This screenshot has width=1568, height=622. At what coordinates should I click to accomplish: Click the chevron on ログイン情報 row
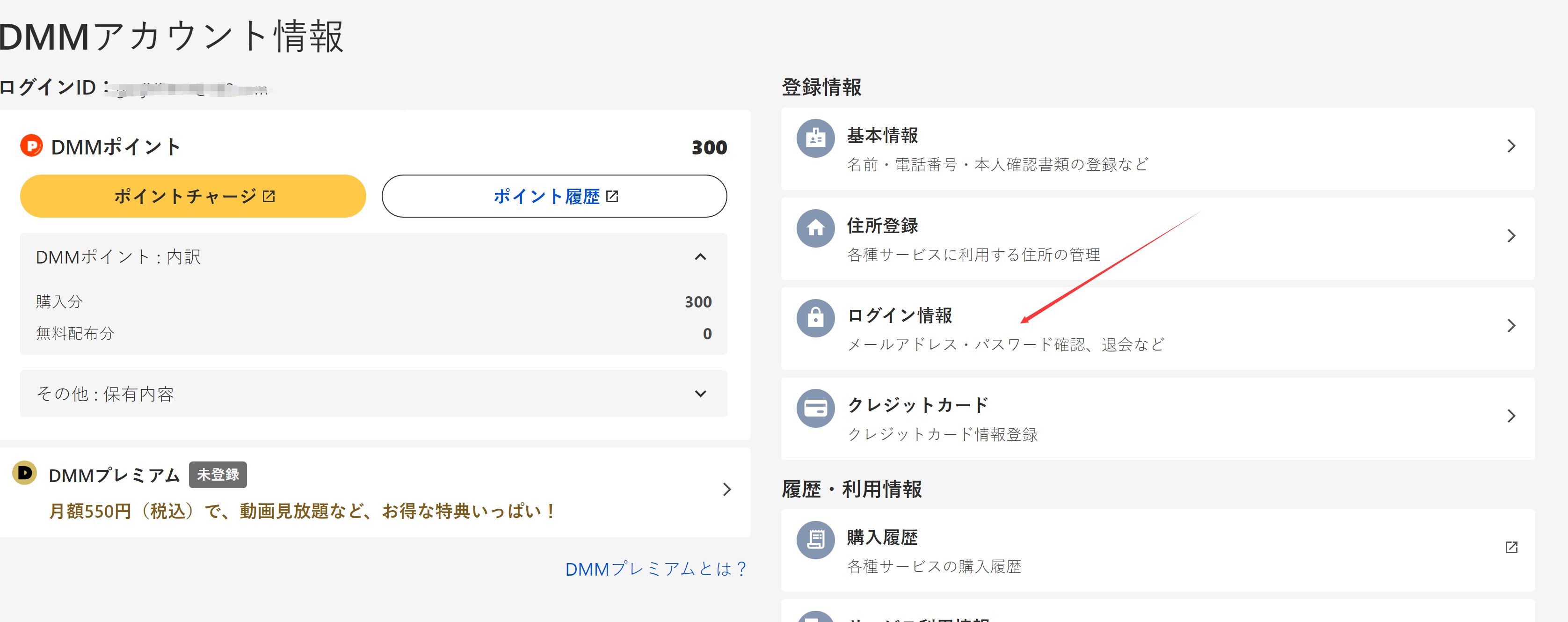[1511, 325]
